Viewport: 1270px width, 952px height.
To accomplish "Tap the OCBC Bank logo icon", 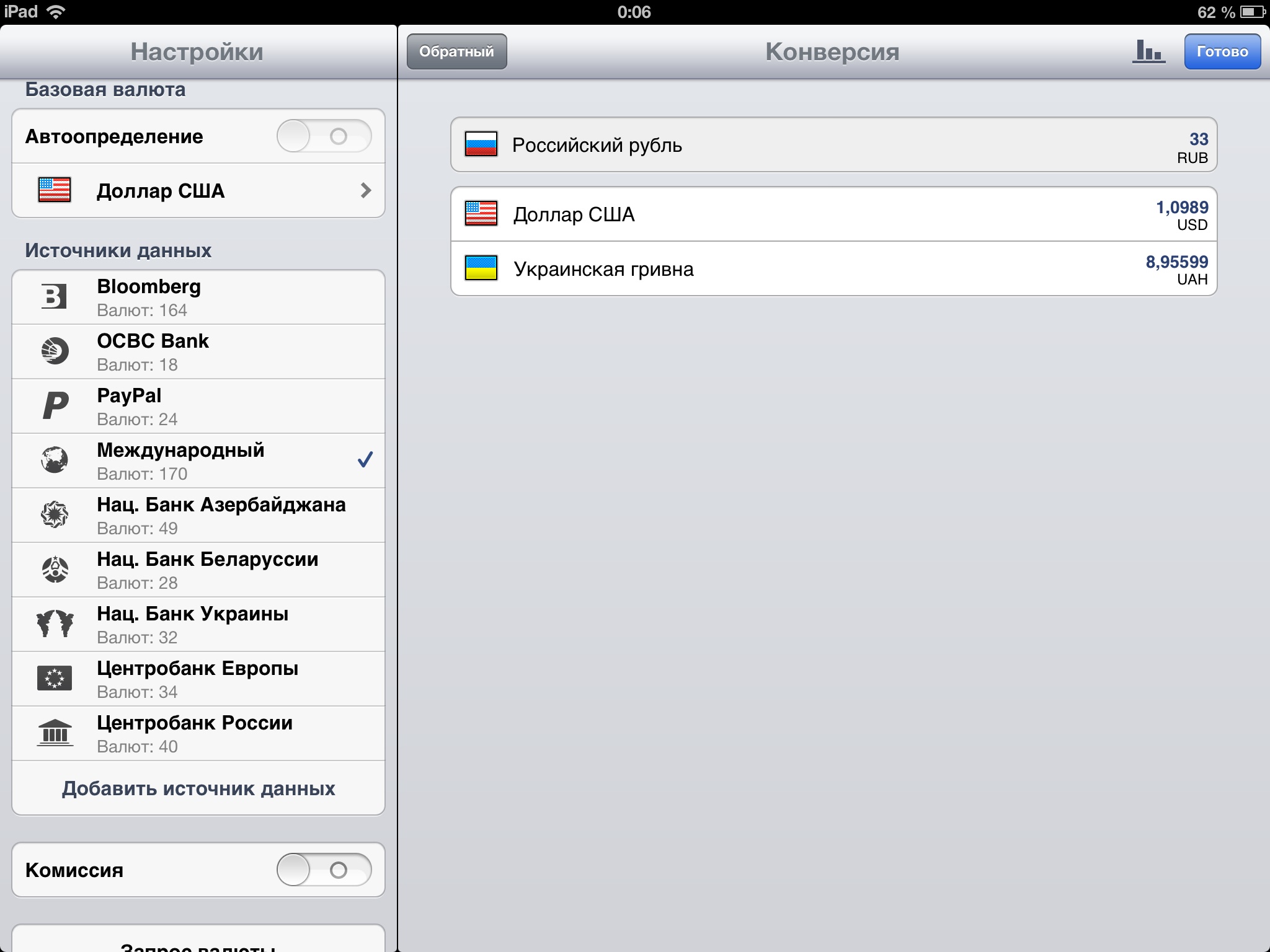I will [55, 351].
